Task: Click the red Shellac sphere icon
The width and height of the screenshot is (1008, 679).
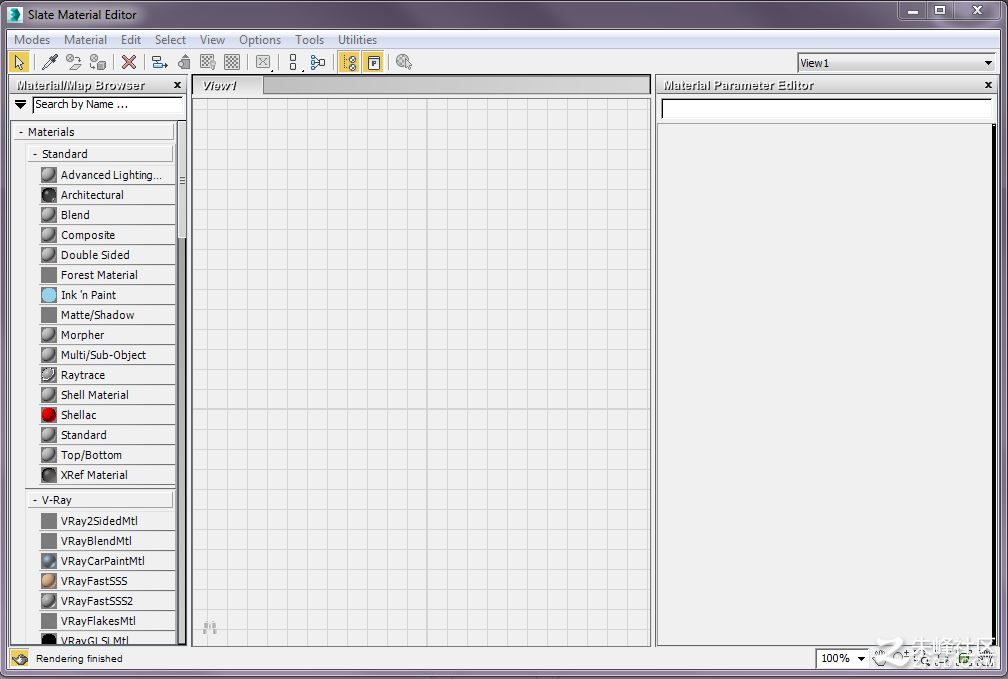Action: pyautogui.click(x=49, y=415)
